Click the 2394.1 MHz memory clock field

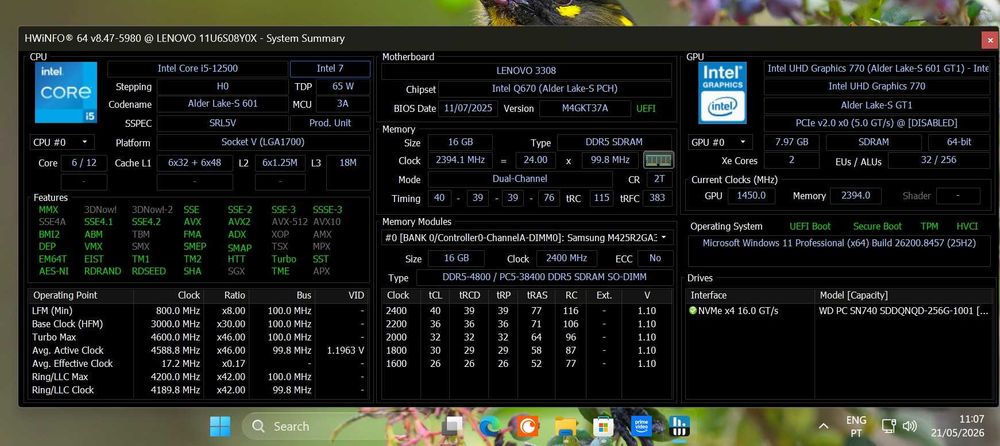click(459, 160)
